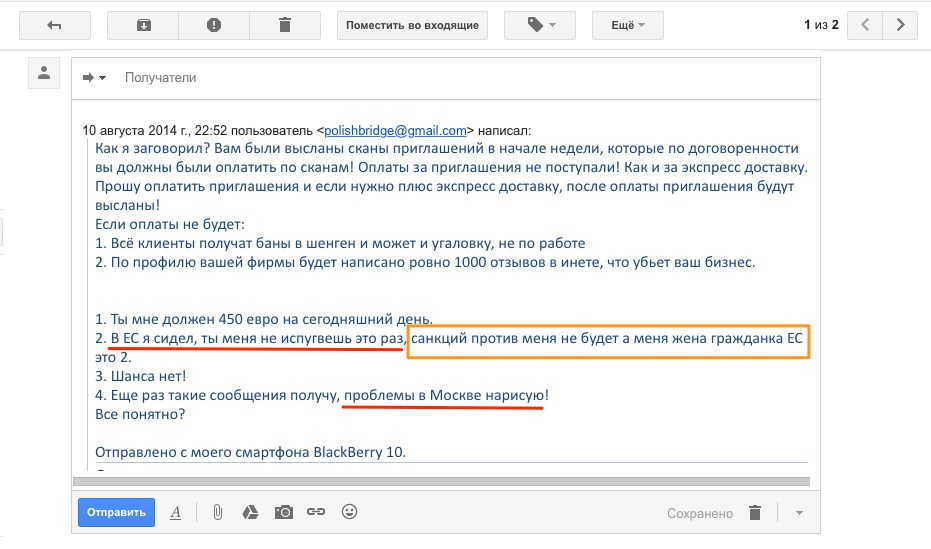The image size is (931, 549).
Task: Insert a hyperlink into the reply
Action: pyautogui.click(x=316, y=512)
